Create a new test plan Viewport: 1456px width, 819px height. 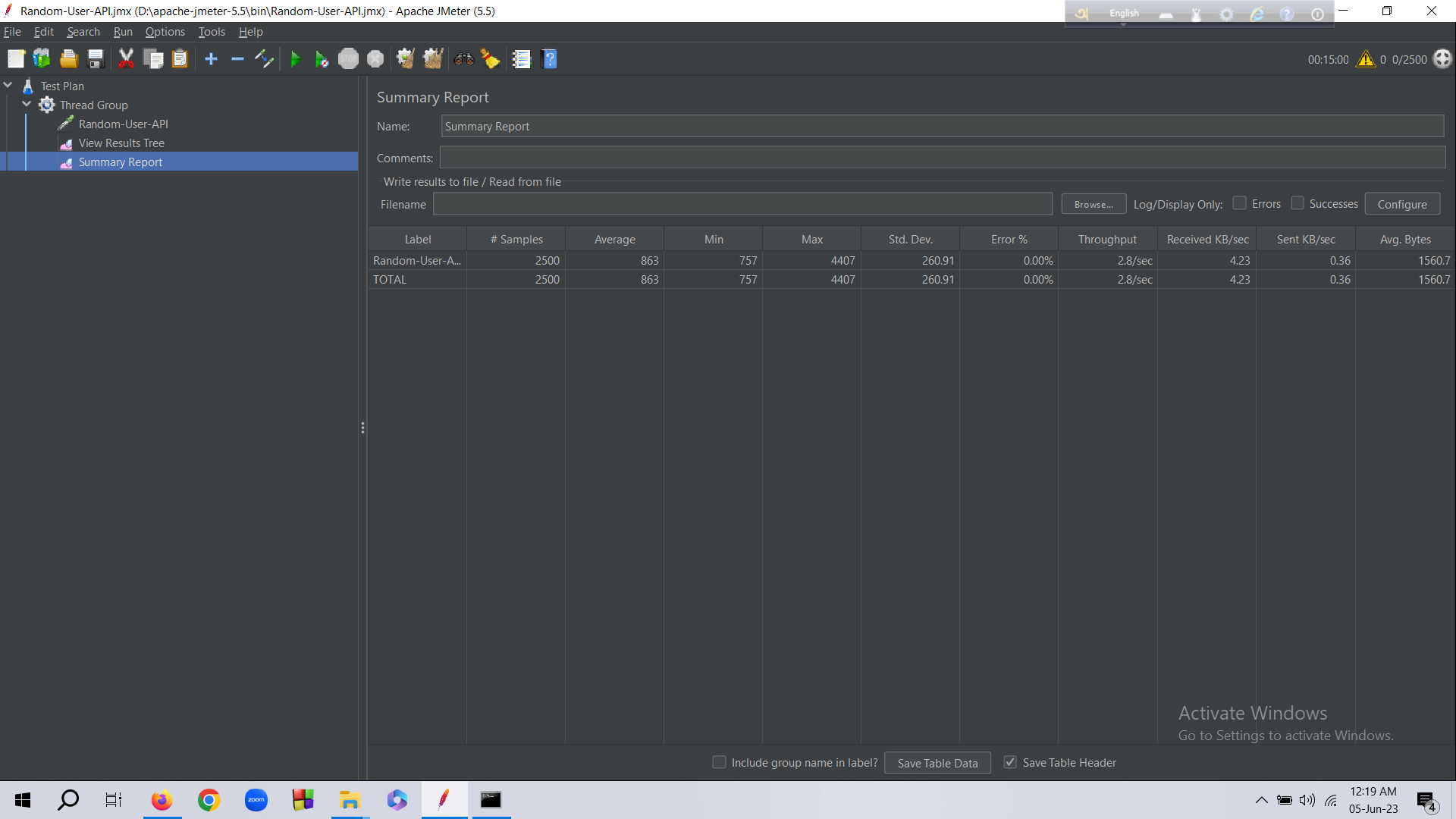[15, 58]
